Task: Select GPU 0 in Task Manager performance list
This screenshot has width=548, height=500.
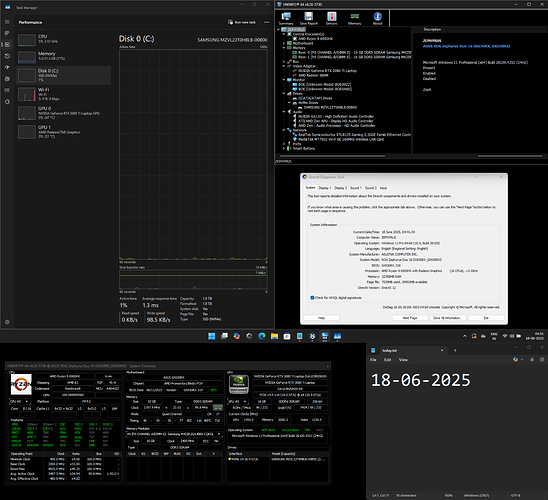Action: [x=64, y=113]
